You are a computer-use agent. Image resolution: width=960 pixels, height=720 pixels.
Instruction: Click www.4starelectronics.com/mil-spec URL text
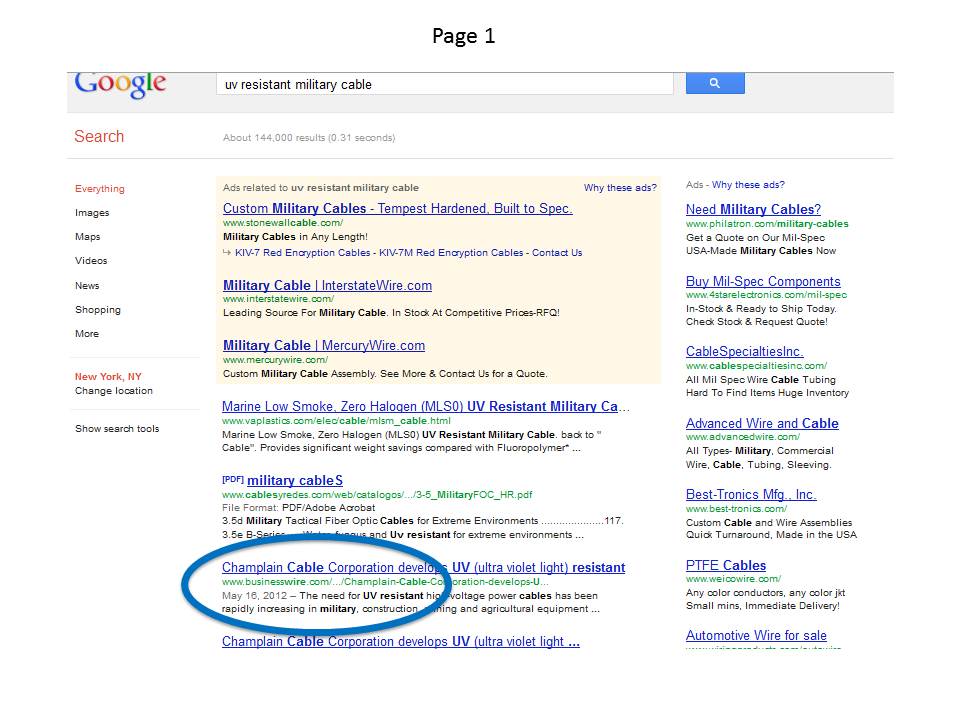pyautogui.click(x=767, y=295)
